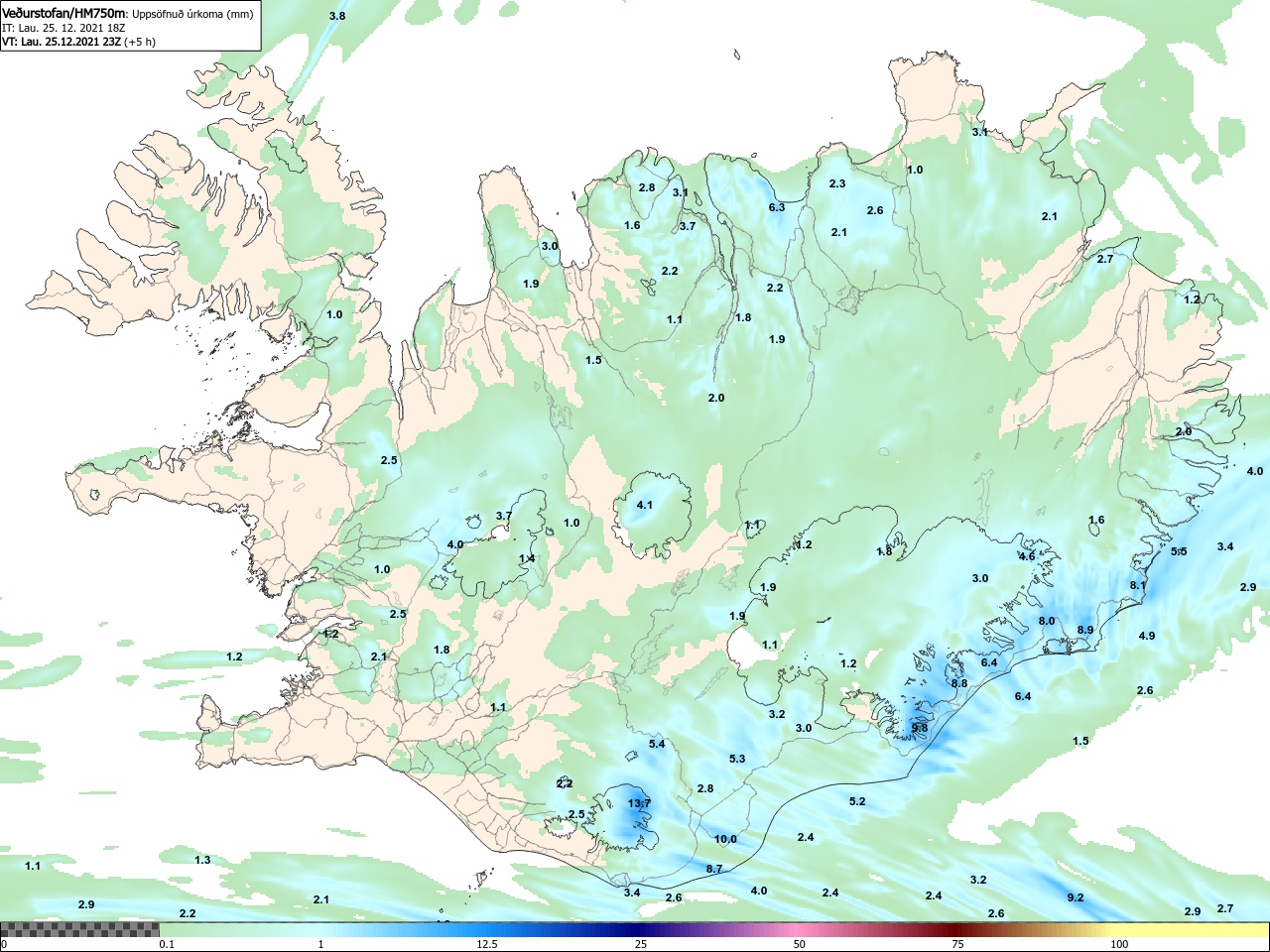The image size is (1270, 952).
Task: Select the 8.9 precipitation value
Action: point(1085,630)
